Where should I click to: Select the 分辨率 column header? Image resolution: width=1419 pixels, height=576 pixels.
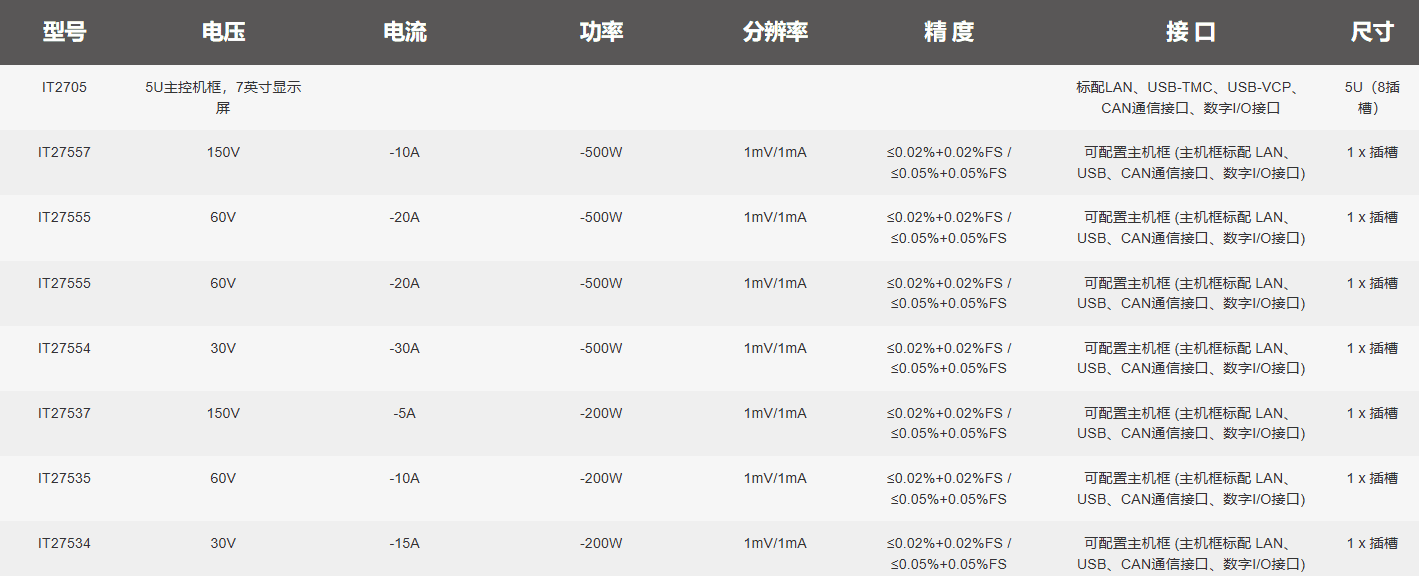pyautogui.click(x=775, y=32)
